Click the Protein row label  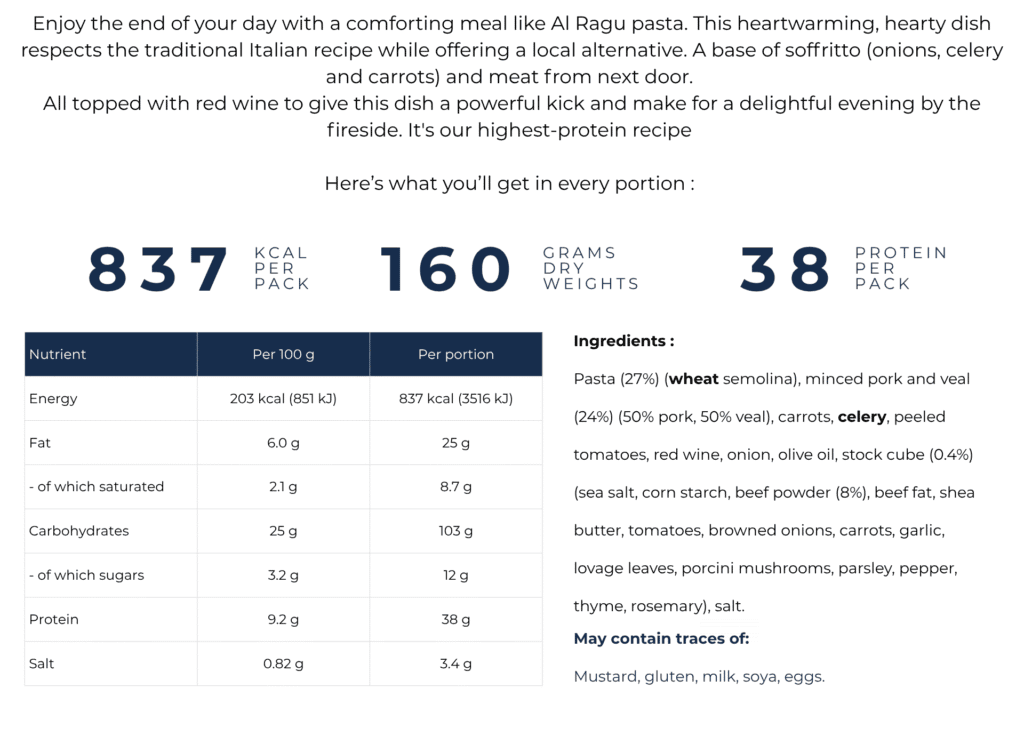click(54, 619)
